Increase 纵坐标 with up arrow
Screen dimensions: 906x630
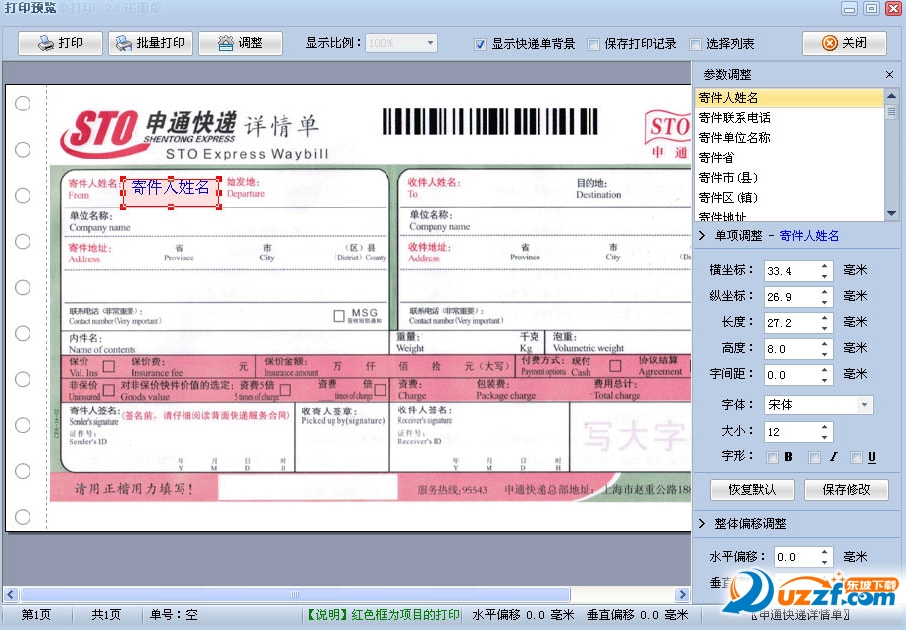coord(825,292)
